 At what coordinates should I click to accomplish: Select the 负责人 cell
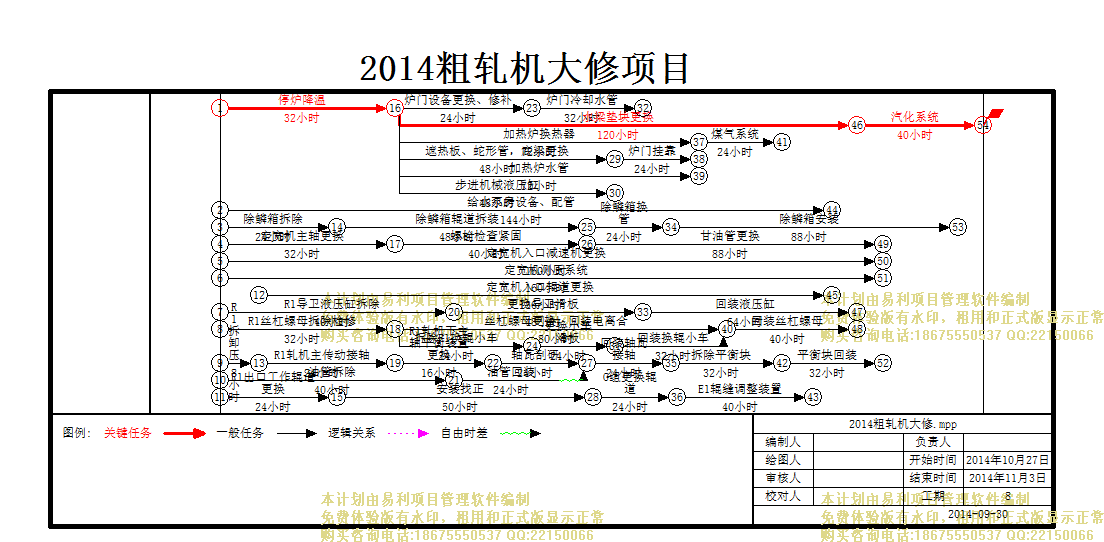pyautogui.click(x=933, y=442)
